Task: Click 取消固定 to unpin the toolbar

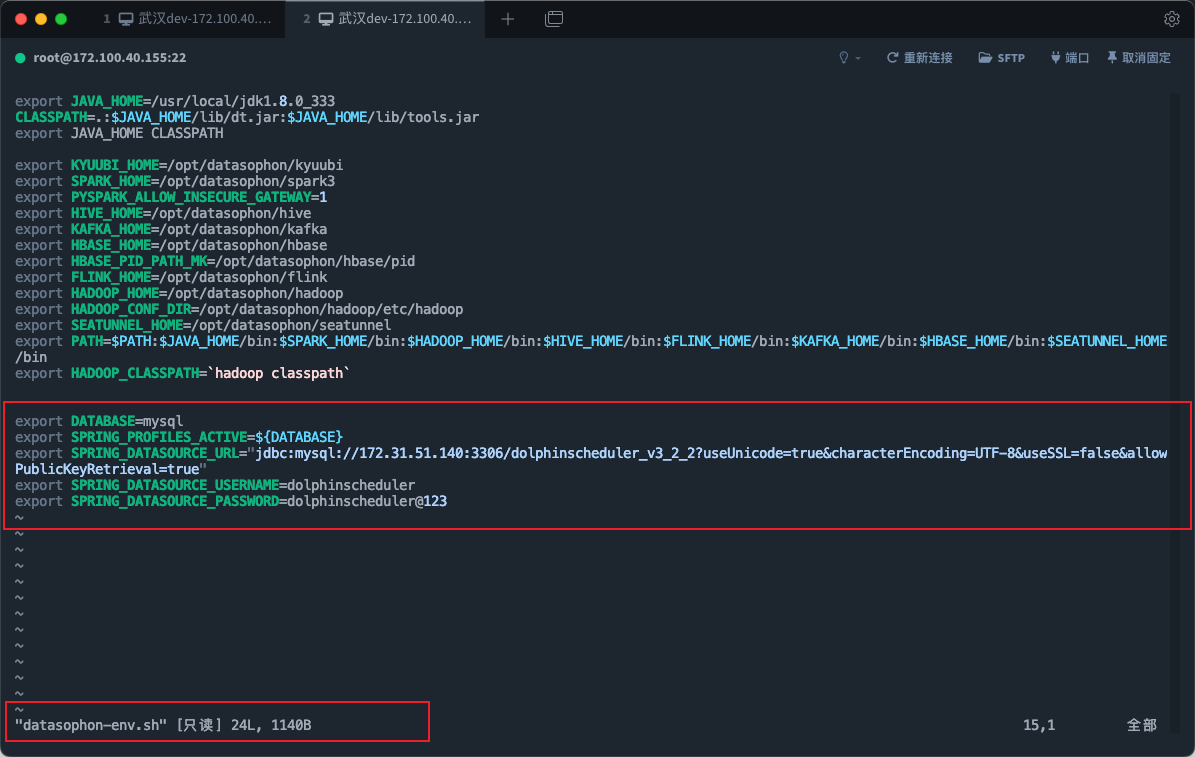Action: tap(1138, 58)
